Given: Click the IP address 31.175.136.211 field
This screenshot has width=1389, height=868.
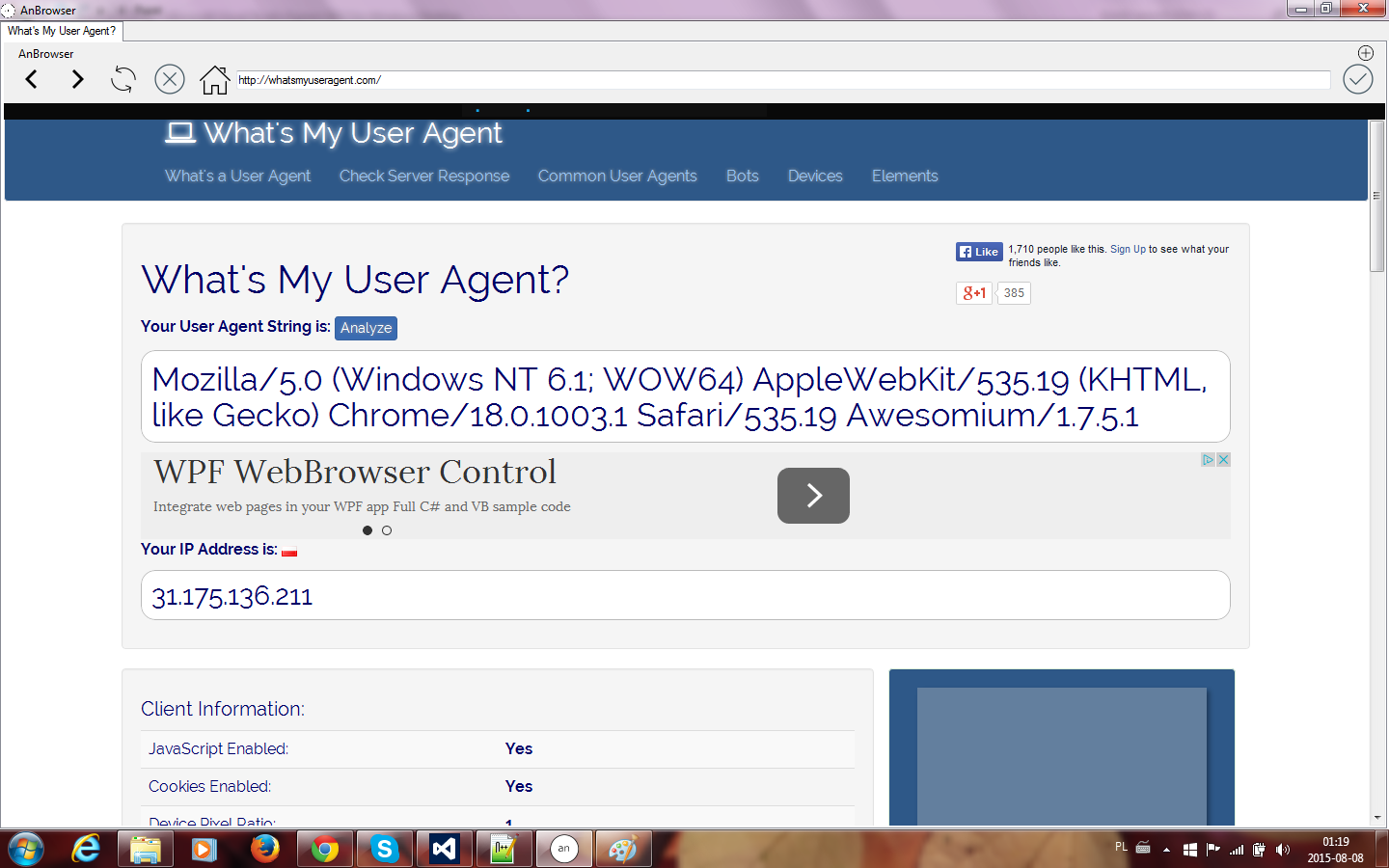Looking at the screenshot, I should click(686, 595).
